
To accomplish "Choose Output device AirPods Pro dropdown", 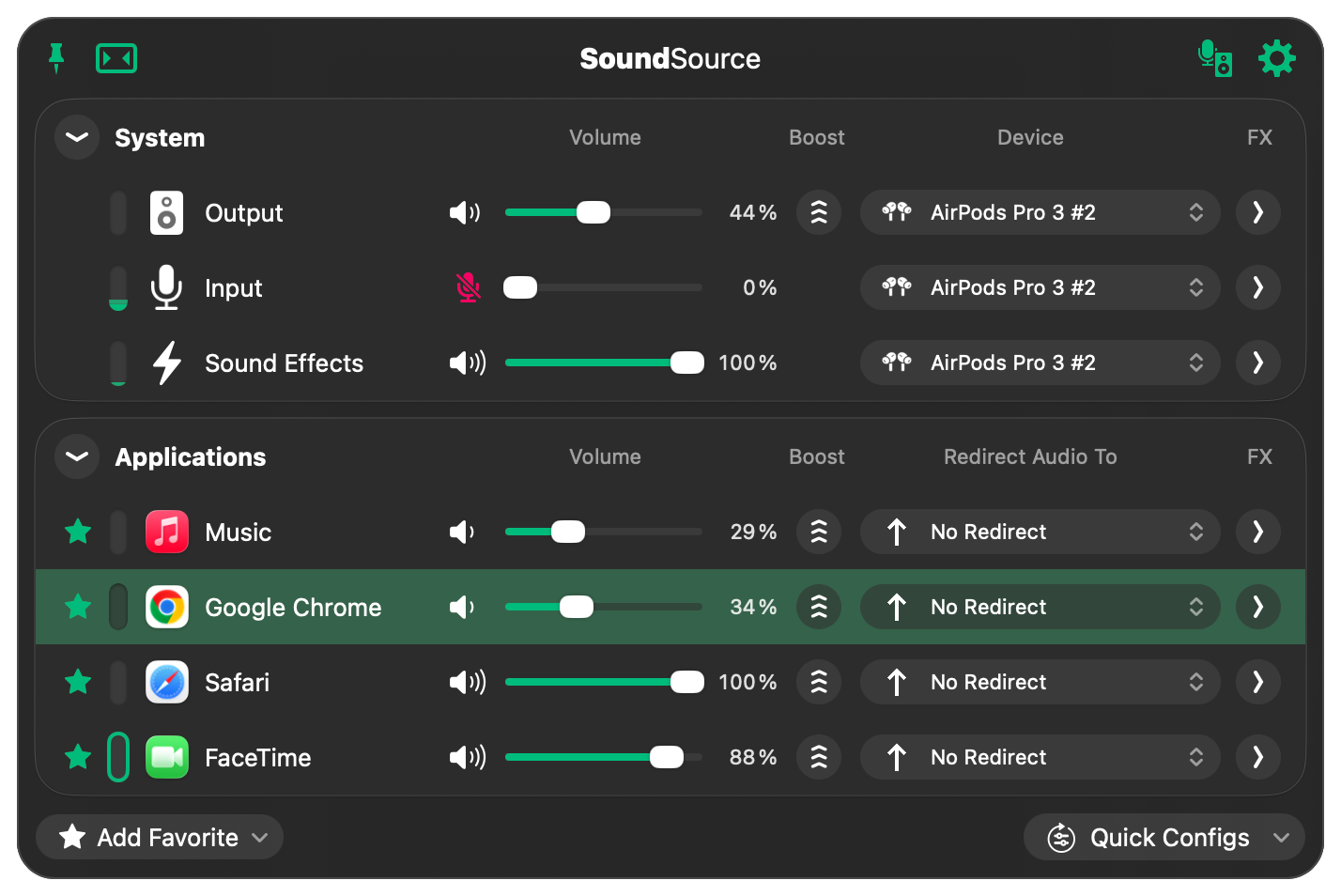I will tap(1040, 212).
